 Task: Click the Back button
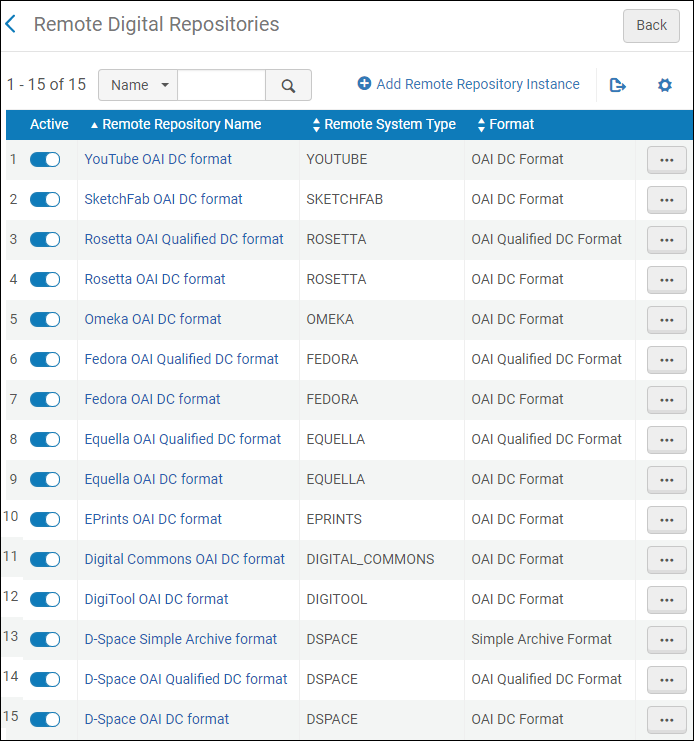click(x=651, y=26)
